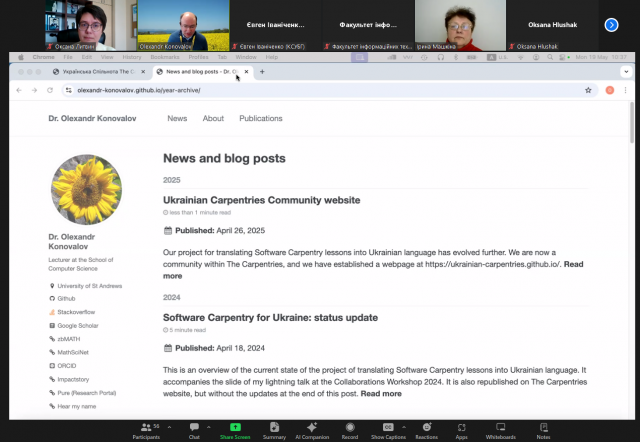This screenshot has height=442, width=640.
Task: View site information icon in address bar
Action: tap(69, 90)
